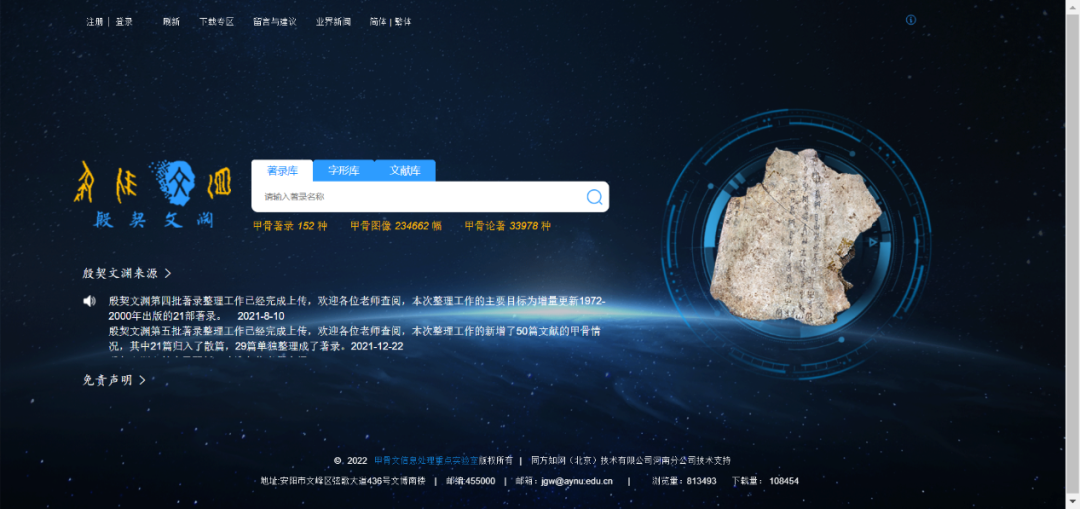Switch language to 繁体
The image size is (1080, 509).
click(x=403, y=22)
